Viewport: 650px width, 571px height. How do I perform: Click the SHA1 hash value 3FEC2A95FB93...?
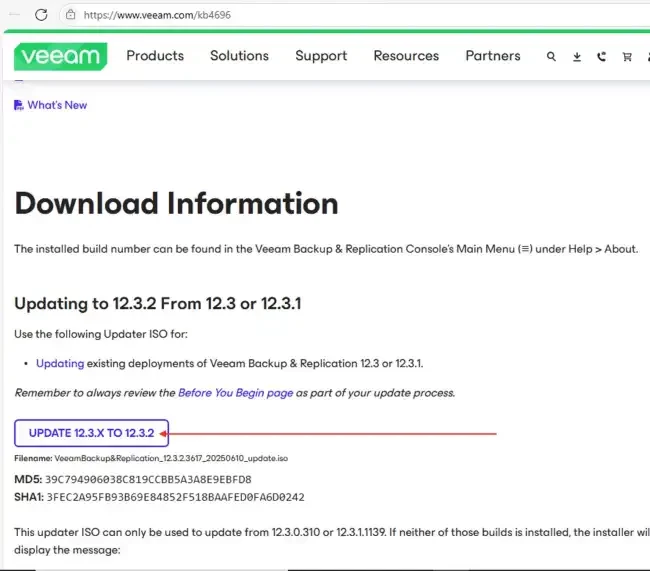coord(175,497)
